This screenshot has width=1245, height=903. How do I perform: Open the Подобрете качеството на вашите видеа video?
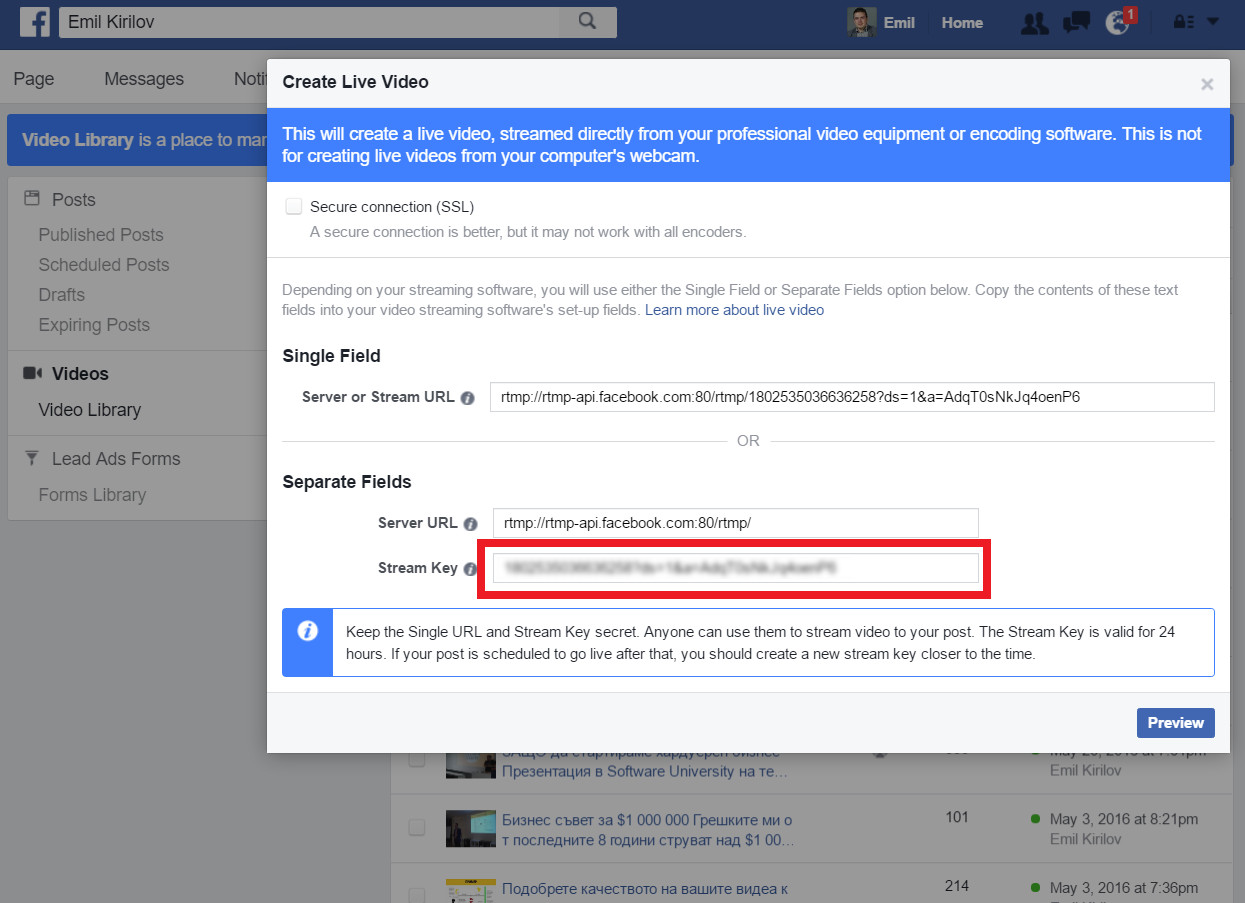(645, 888)
